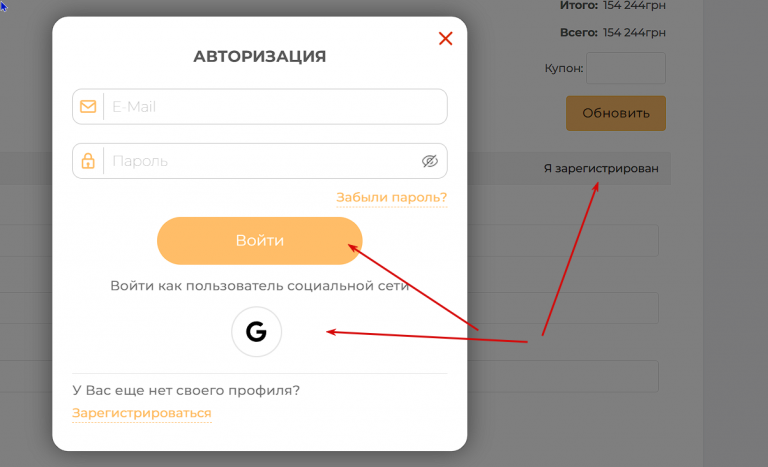Open the Зарегистрироваться registration link
The image size is (768, 467).
(x=142, y=413)
